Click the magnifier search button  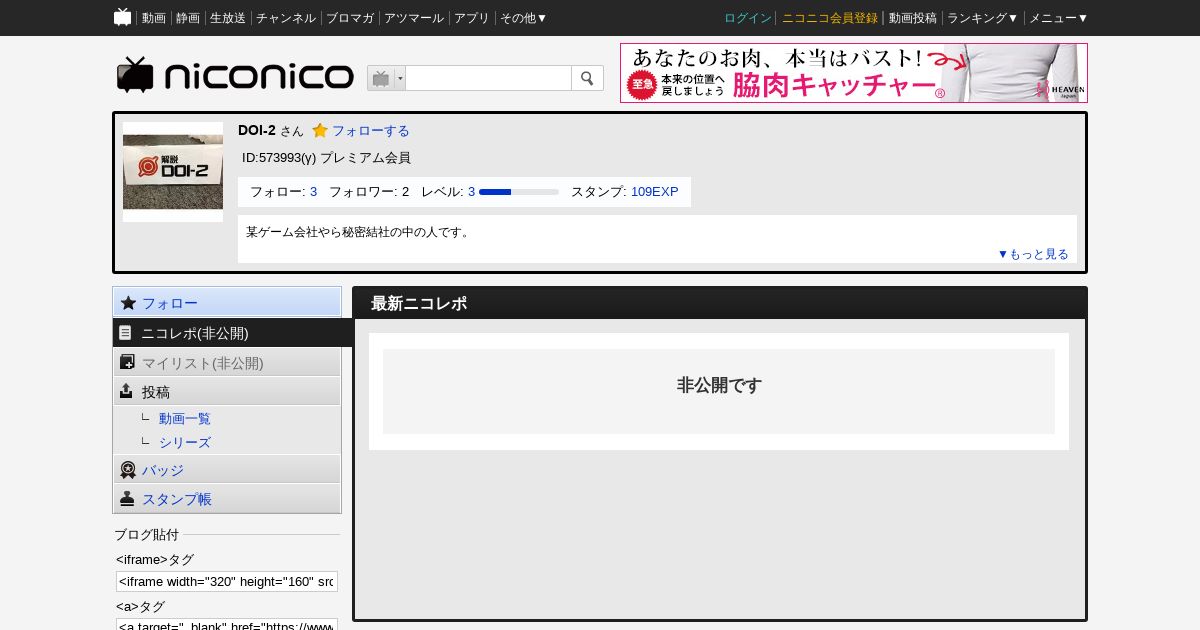click(587, 78)
